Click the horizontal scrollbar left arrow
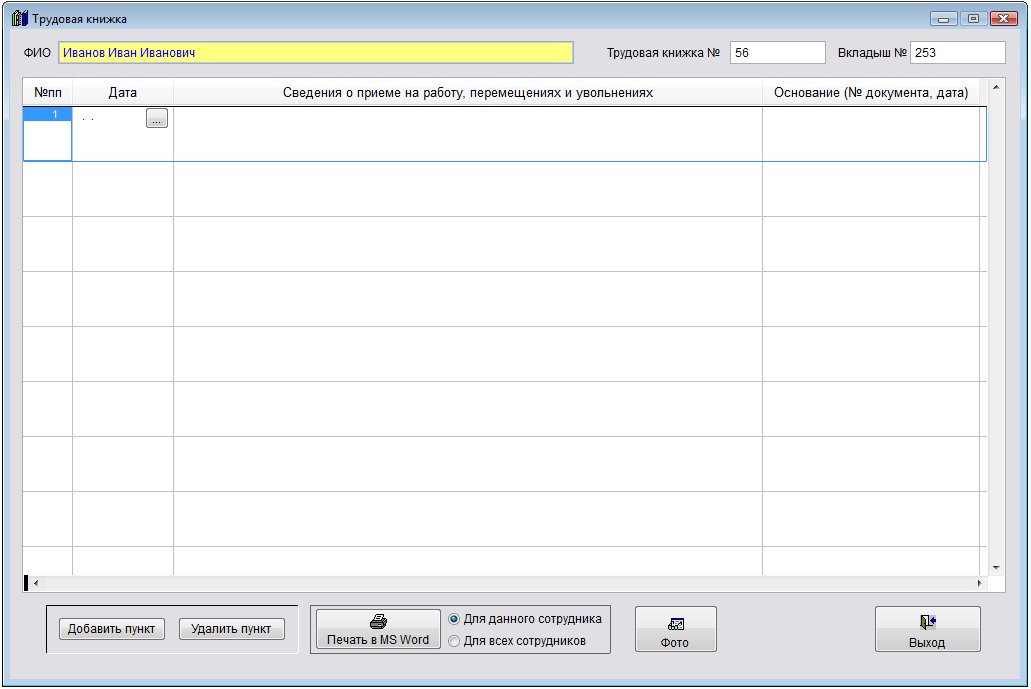 click(x=36, y=583)
